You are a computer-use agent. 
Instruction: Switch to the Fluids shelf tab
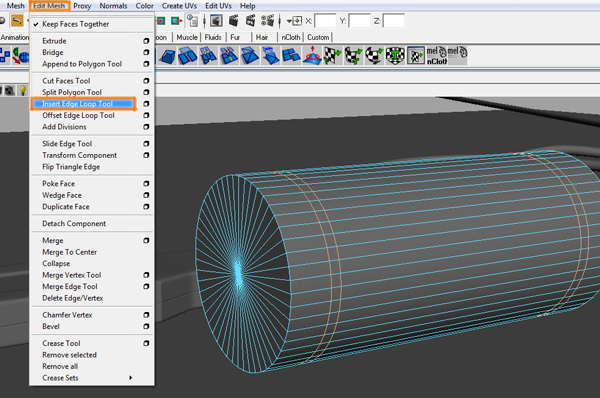[213, 37]
